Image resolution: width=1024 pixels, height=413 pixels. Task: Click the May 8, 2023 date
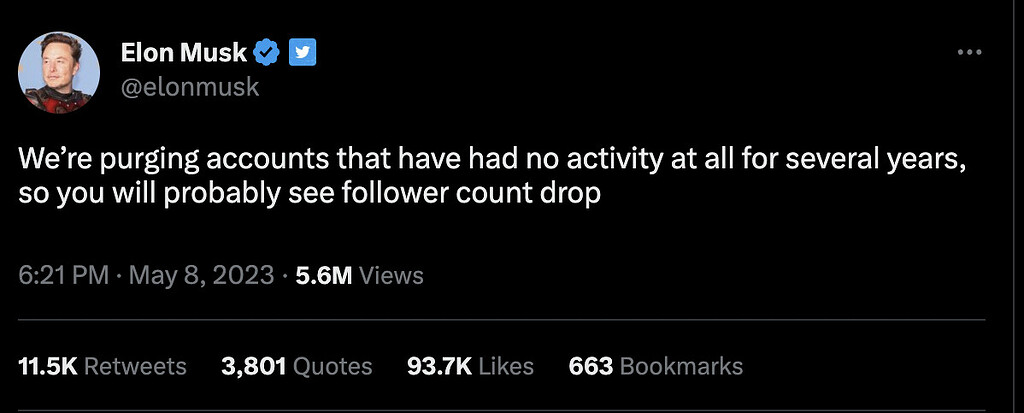[202, 275]
